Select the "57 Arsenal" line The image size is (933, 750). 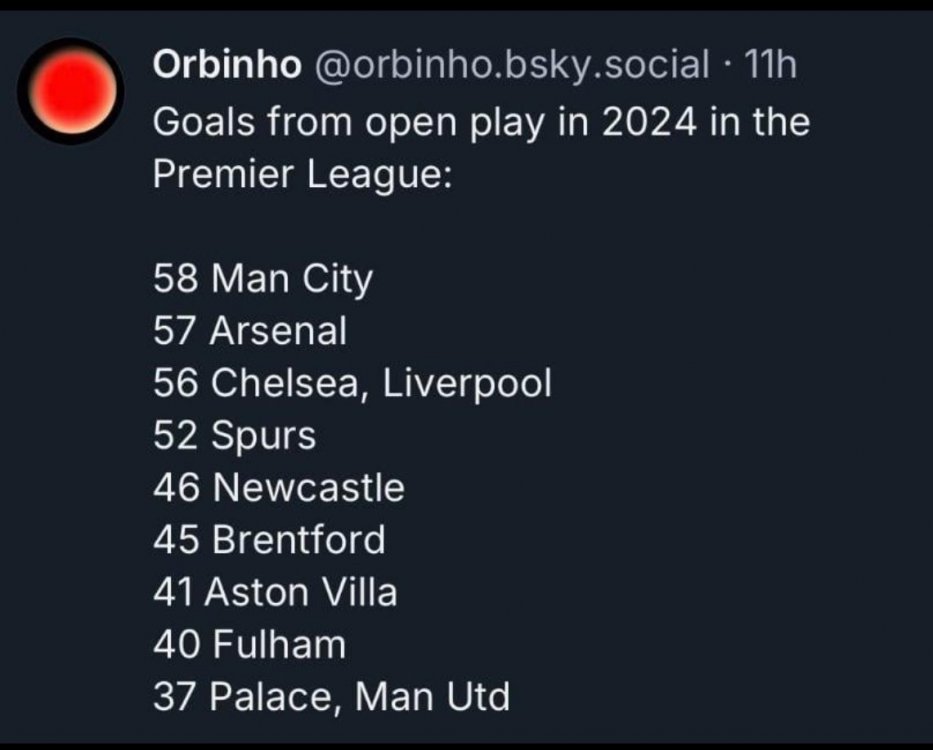(x=250, y=330)
